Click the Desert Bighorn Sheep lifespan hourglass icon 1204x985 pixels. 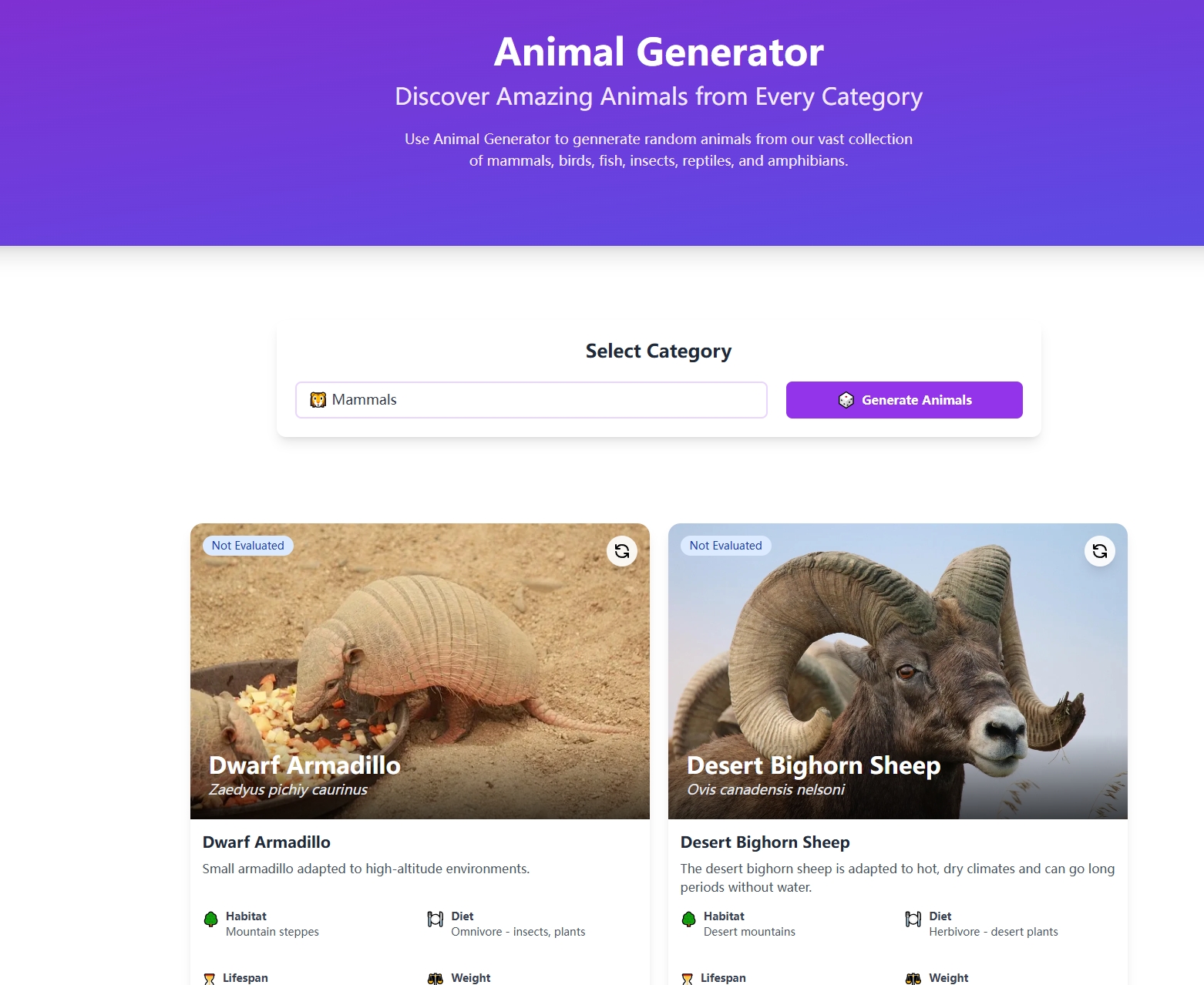[688, 979]
